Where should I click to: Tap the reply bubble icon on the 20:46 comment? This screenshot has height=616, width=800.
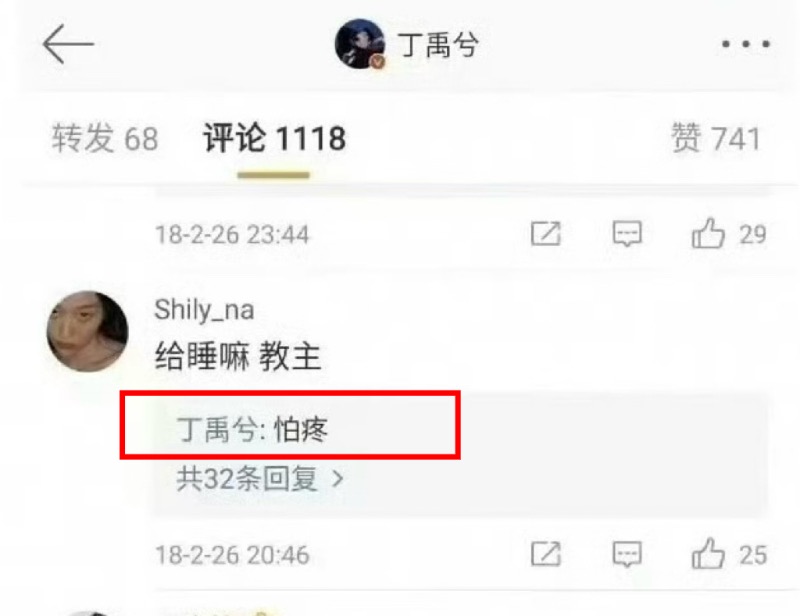[627, 554]
